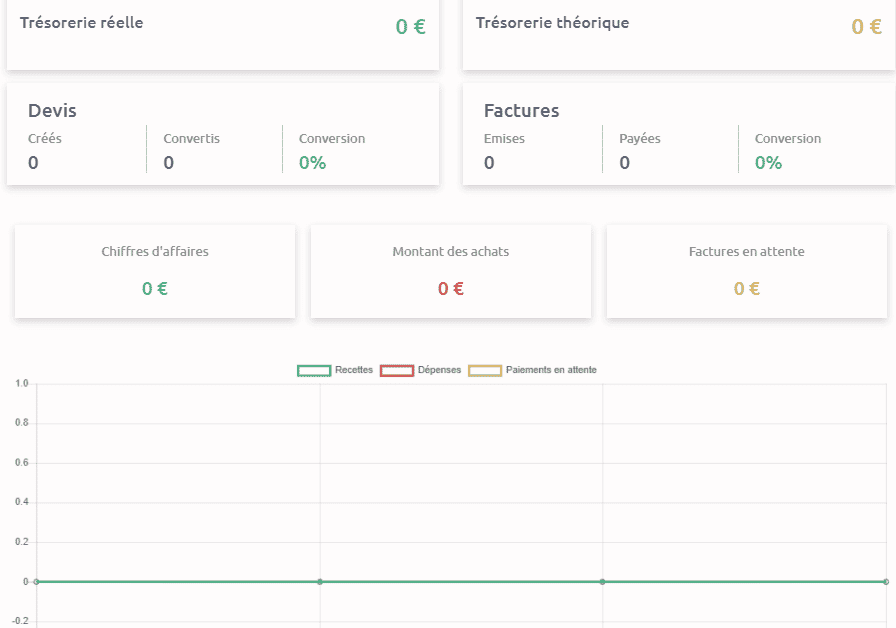Click the Factures Emises count
The height and width of the screenshot is (628, 896).
(489, 163)
